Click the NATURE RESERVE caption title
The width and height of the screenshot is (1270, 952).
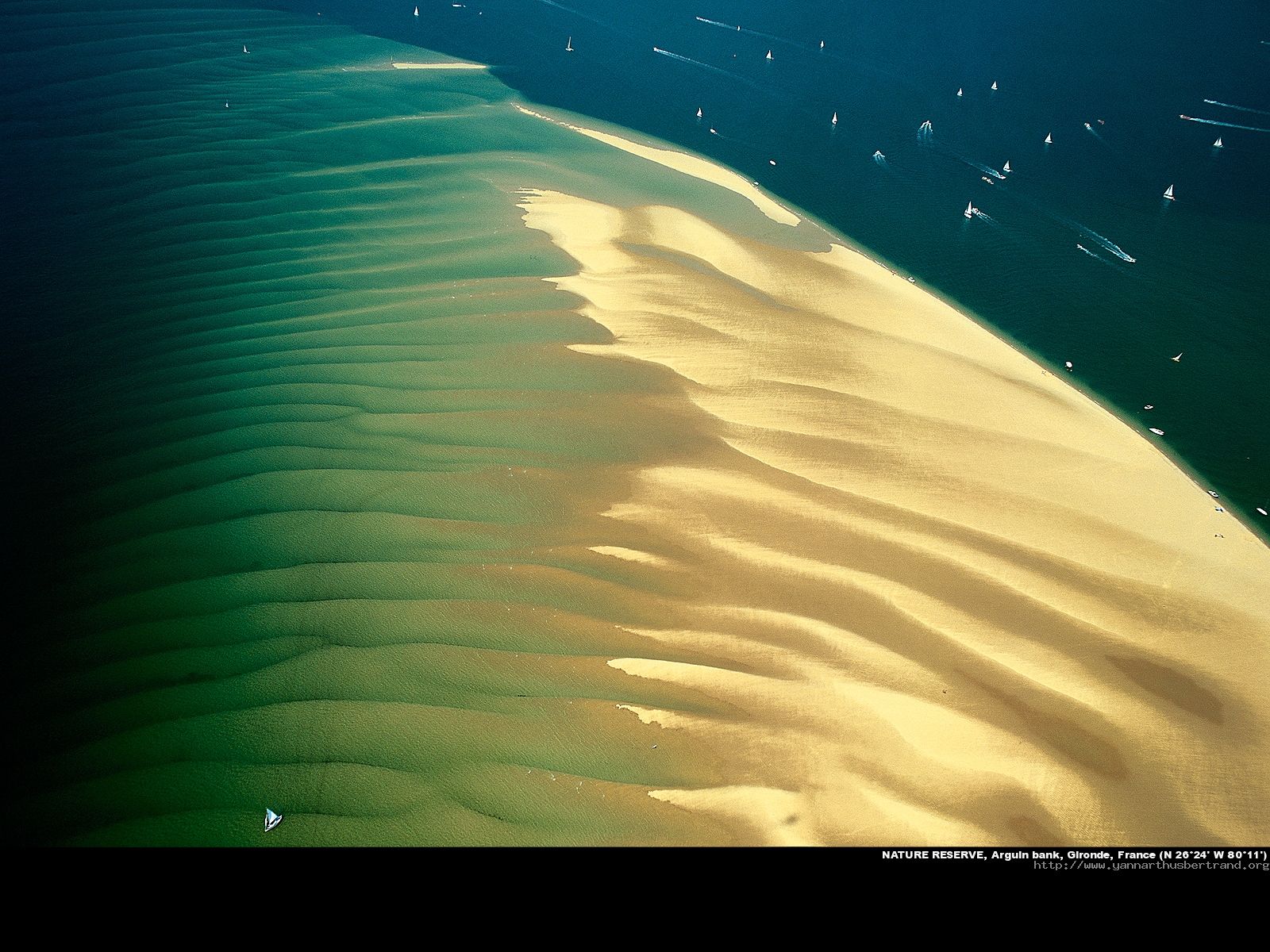coord(933,854)
